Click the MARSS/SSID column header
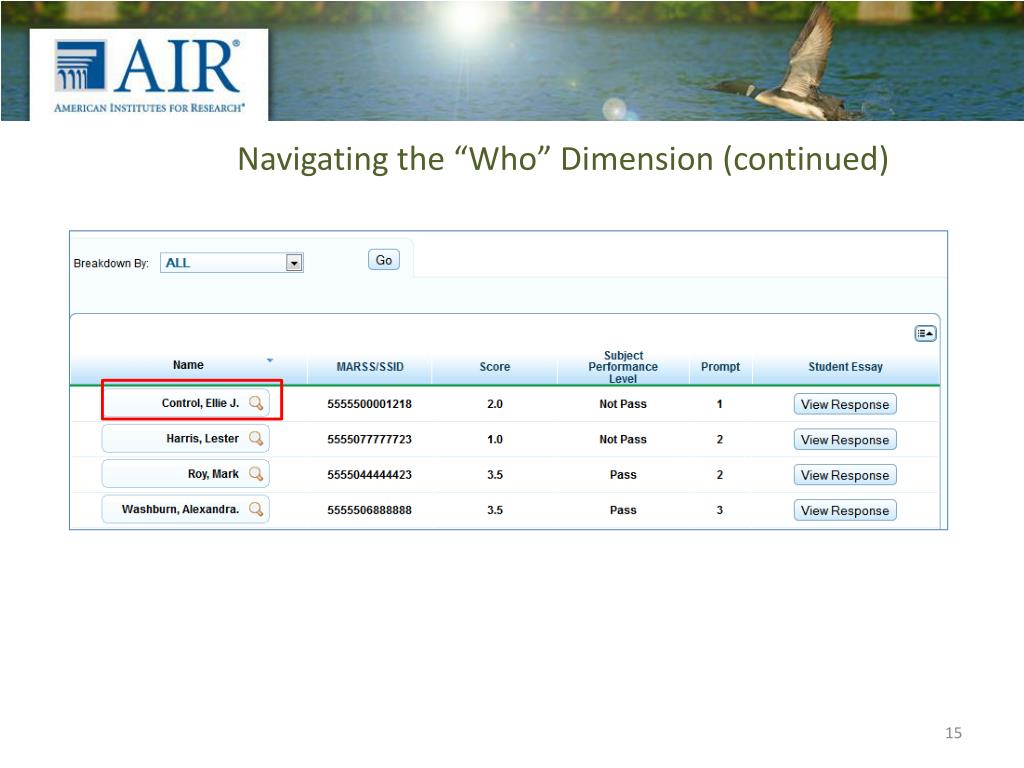This screenshot has width=1024, height=768. coord(370,367)
